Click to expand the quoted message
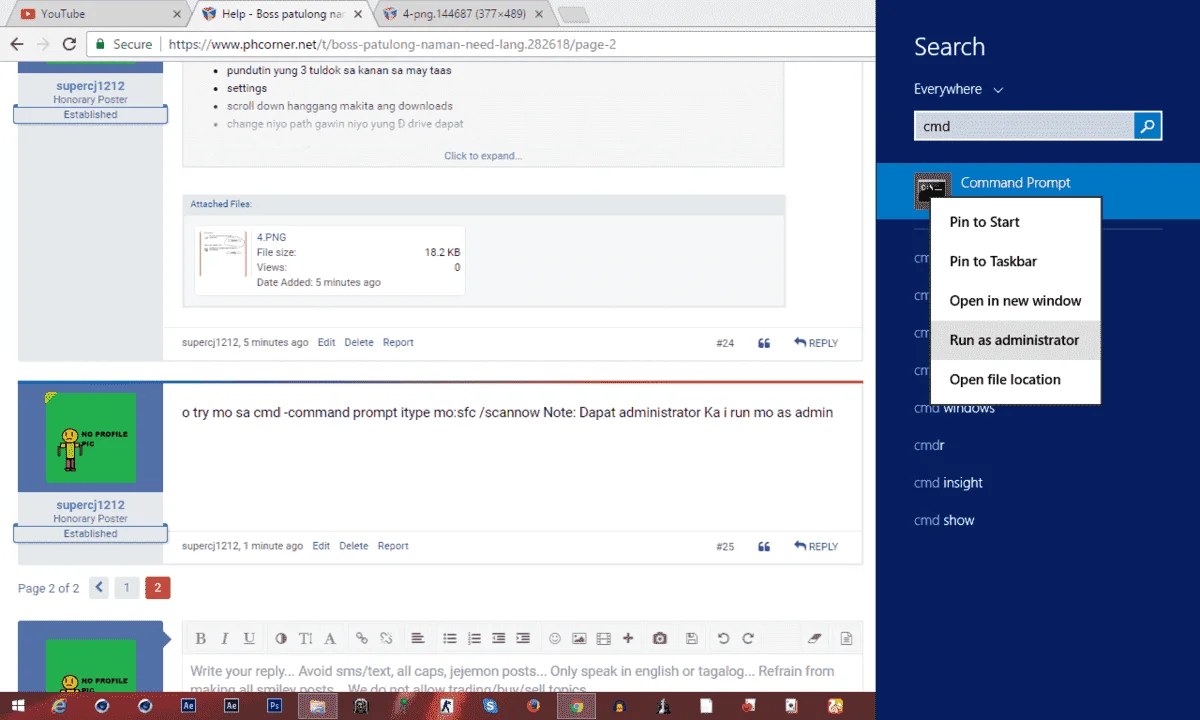The width and height of the screenshot is (1200, 720). 483,156
